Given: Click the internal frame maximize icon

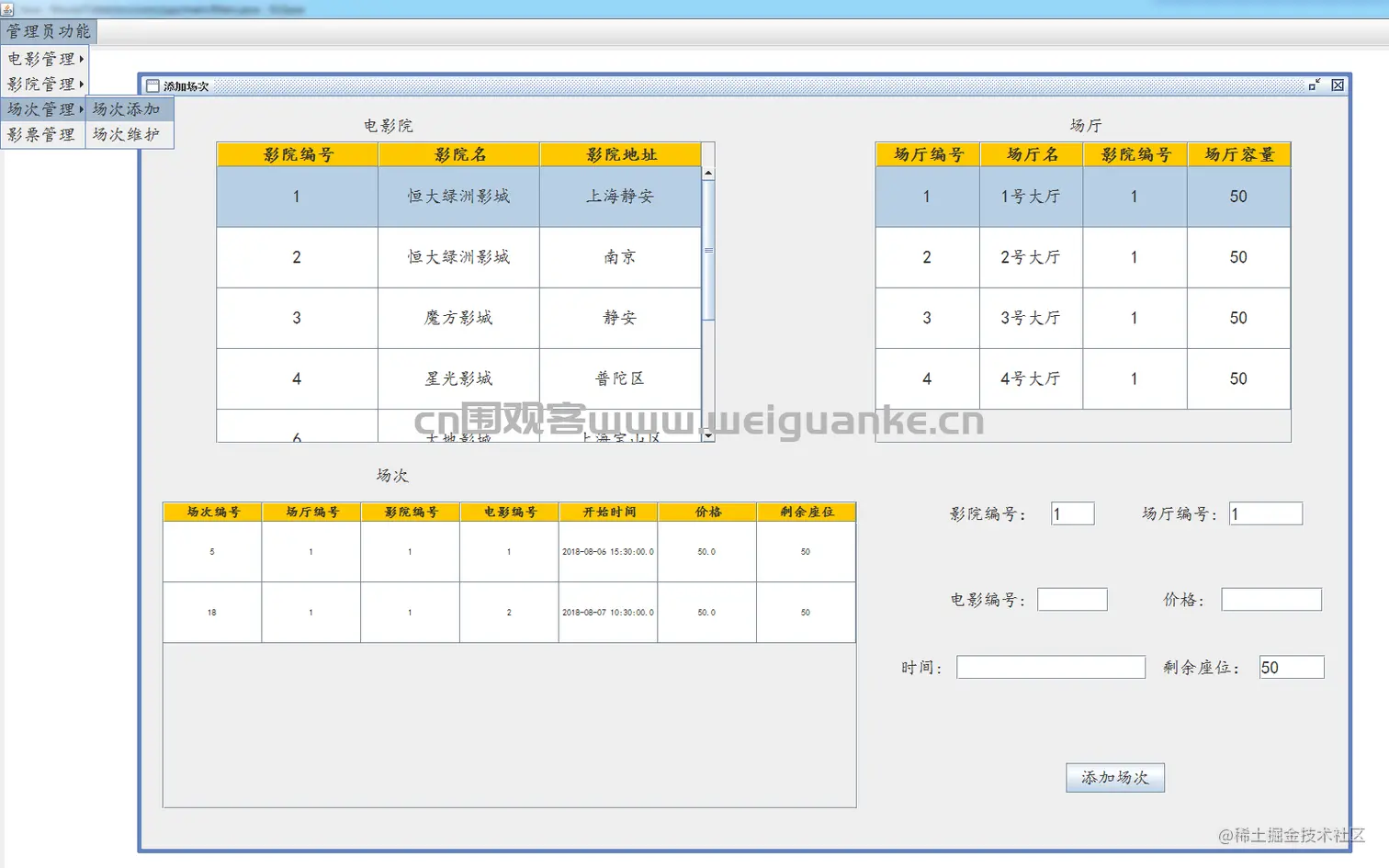Looking at the screenshot, I should [1315, 85].
